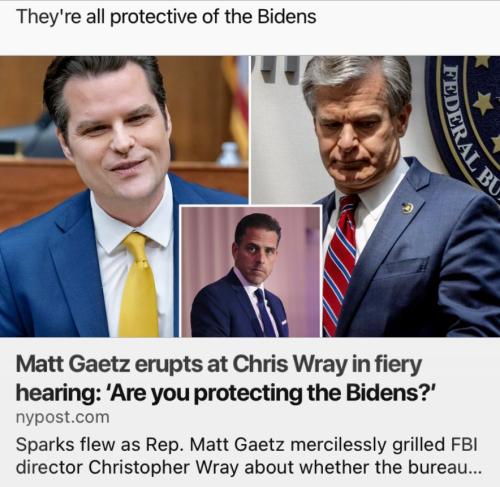Screen dimensions: 500x487
Task: Click the water bottle in the left photo background
Action: click(x=229, y=154)
